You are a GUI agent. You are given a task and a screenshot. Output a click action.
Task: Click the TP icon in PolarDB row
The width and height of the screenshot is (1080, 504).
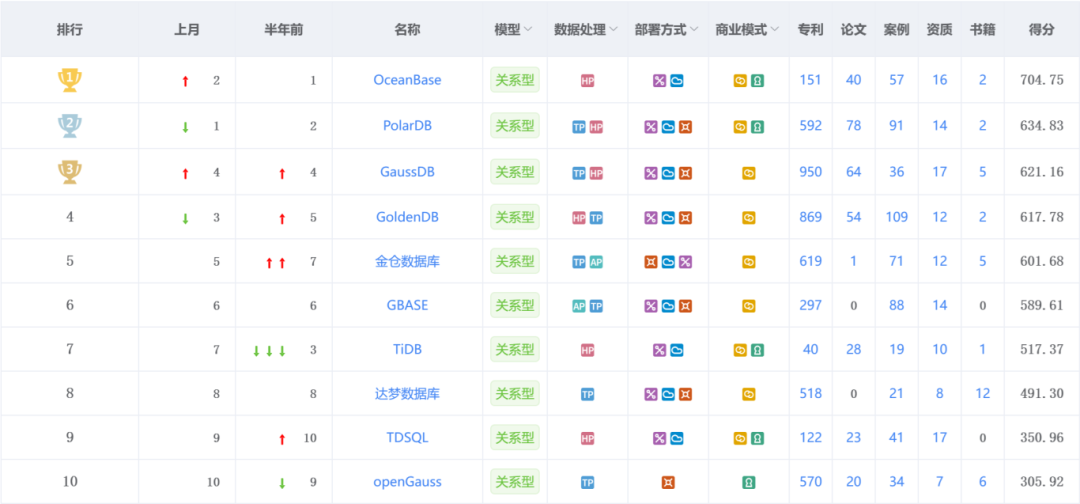click(x=579, y=127)
